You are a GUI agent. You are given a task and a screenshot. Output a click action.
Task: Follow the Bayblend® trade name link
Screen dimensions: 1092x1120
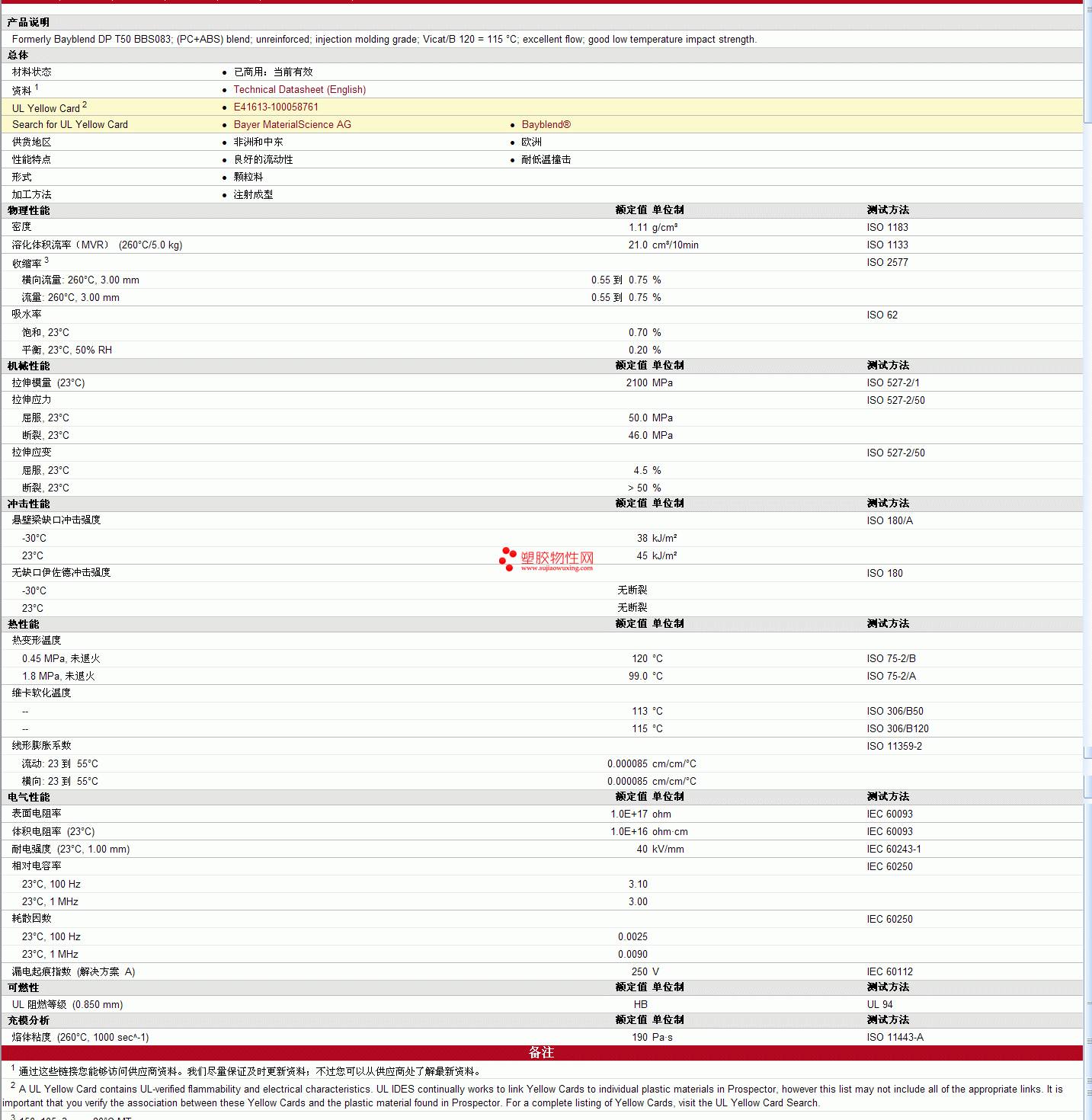(546, 125)
